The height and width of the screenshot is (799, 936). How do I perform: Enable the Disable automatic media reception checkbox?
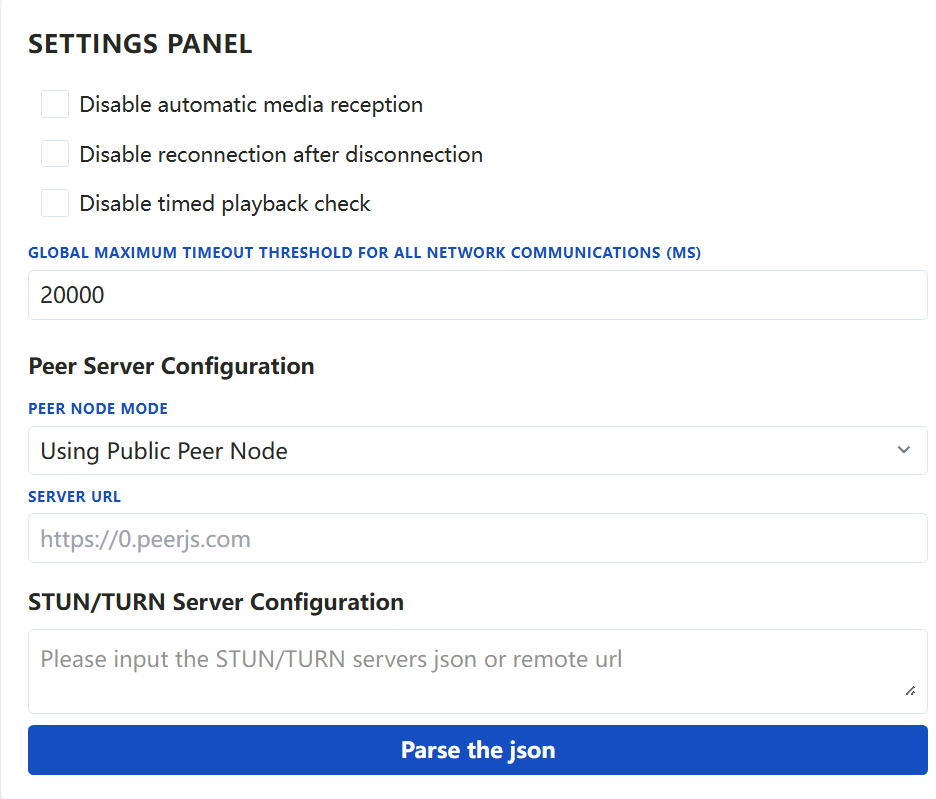click(55, 104)
